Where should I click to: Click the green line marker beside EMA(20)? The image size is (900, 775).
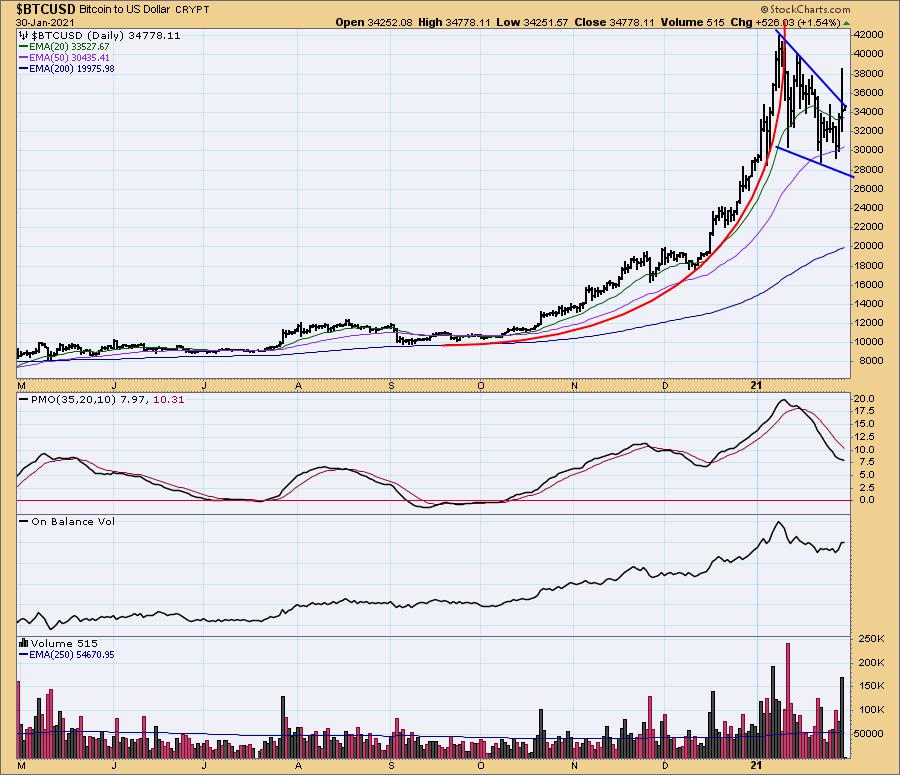click(x=24, y=46)
